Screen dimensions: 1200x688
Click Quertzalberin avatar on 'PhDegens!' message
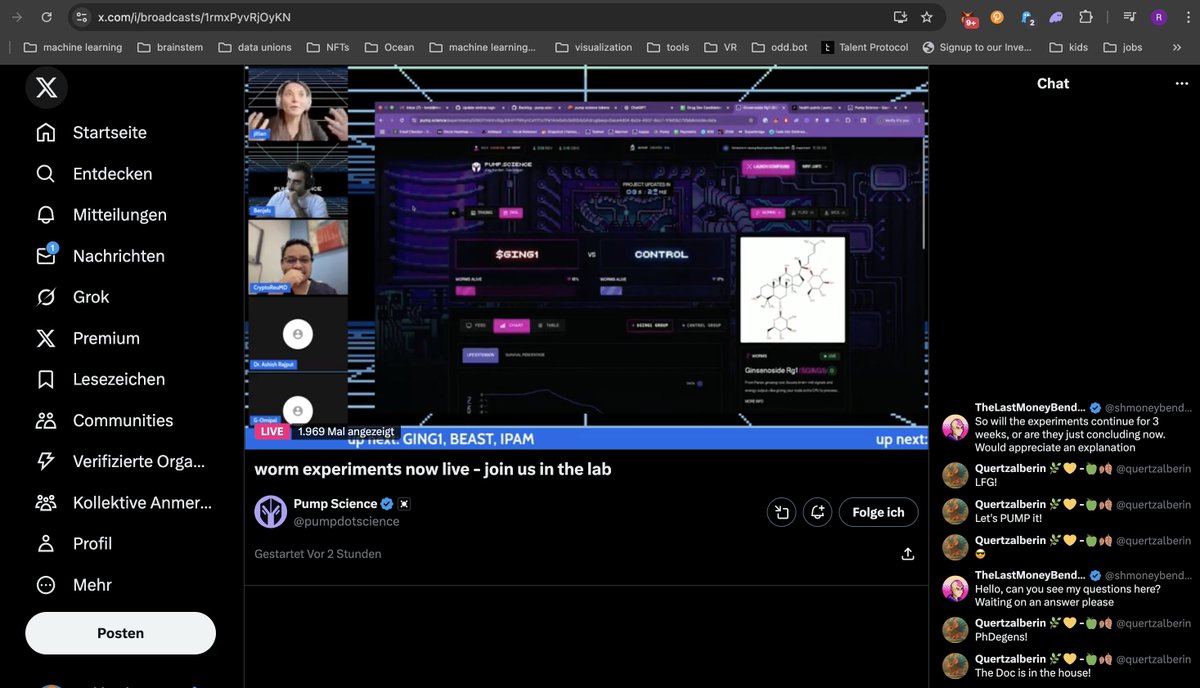click(955, 630)
